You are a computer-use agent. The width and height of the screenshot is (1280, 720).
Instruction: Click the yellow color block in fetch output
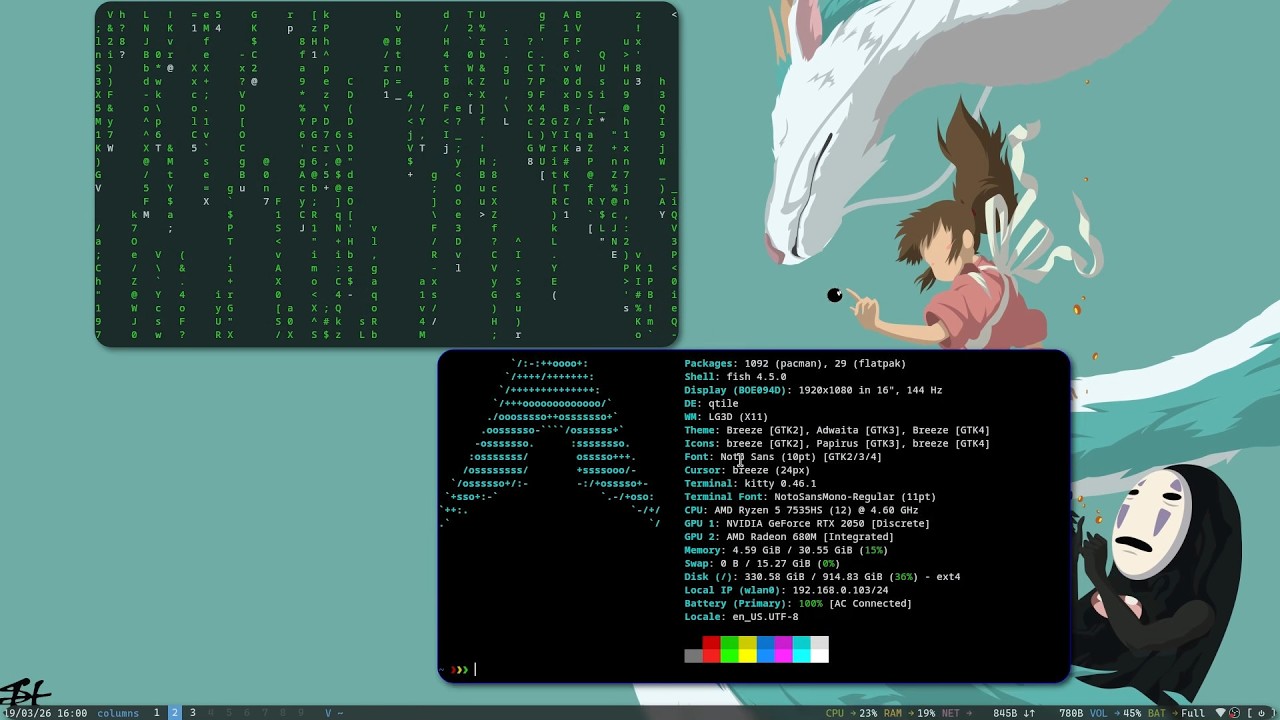click(x=747, y=649)
